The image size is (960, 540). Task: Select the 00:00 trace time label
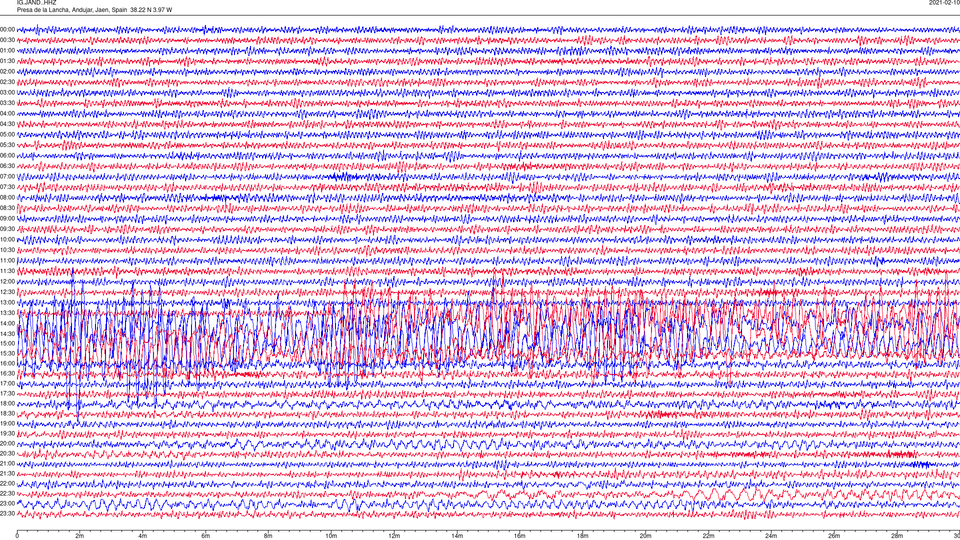(x=7, y=29)
